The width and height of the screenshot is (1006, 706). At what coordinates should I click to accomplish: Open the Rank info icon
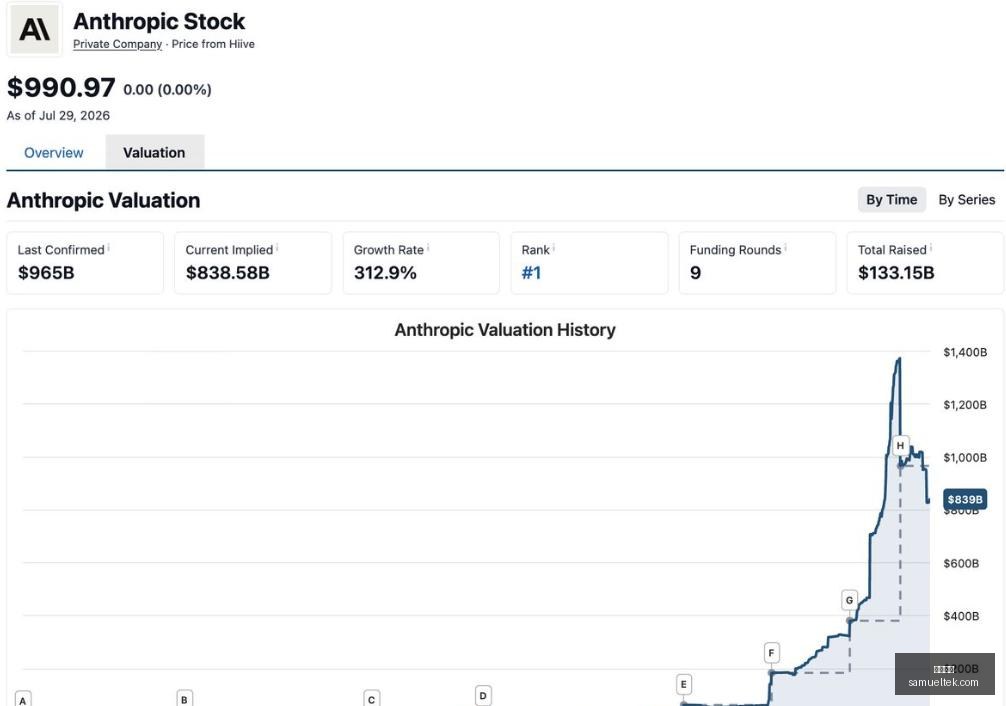click(x=553, y=247)
